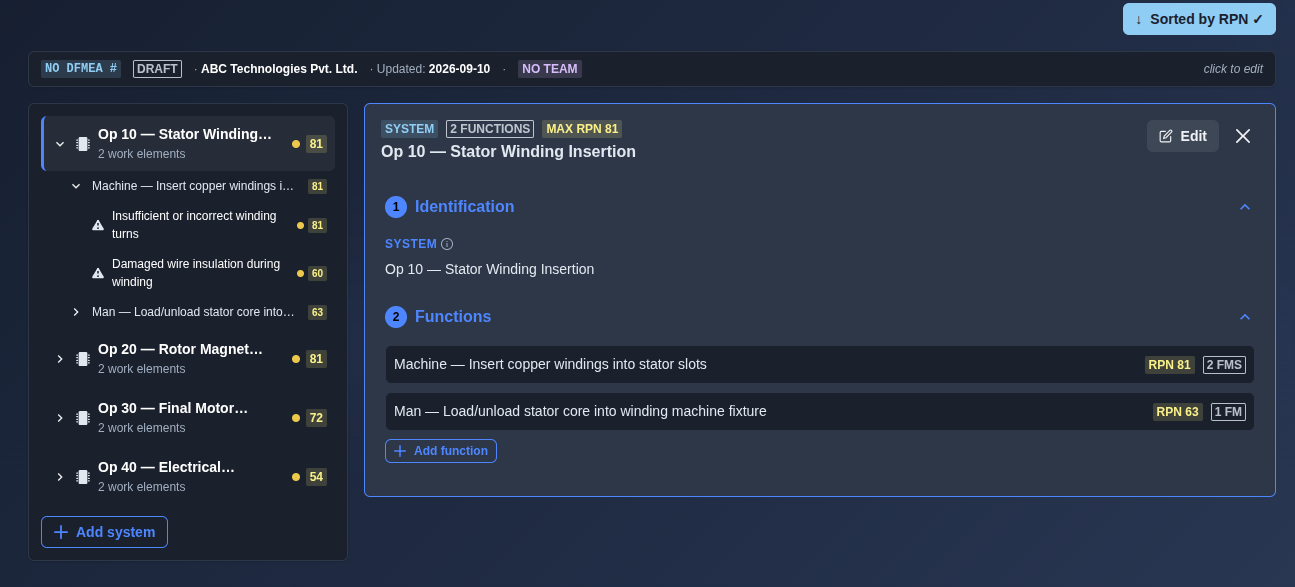This screenshot has width=1295, height=587.
Task: Expand the Op 40 Electrical system chevron
Action: click(60, 477)
